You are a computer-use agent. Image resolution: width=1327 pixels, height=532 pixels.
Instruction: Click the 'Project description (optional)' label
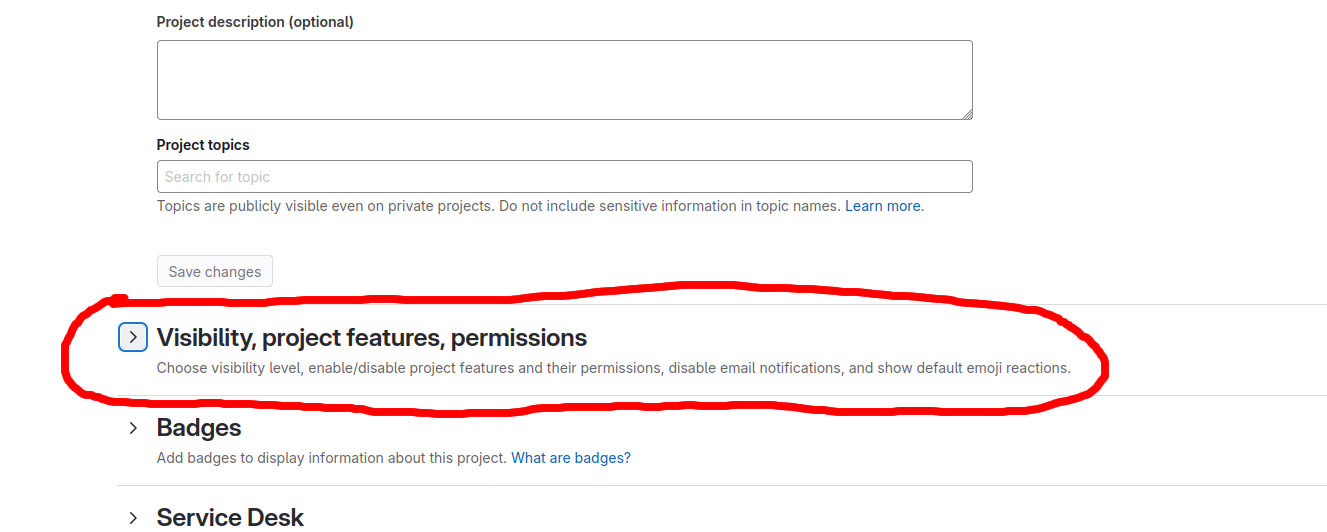click(255, 22)
